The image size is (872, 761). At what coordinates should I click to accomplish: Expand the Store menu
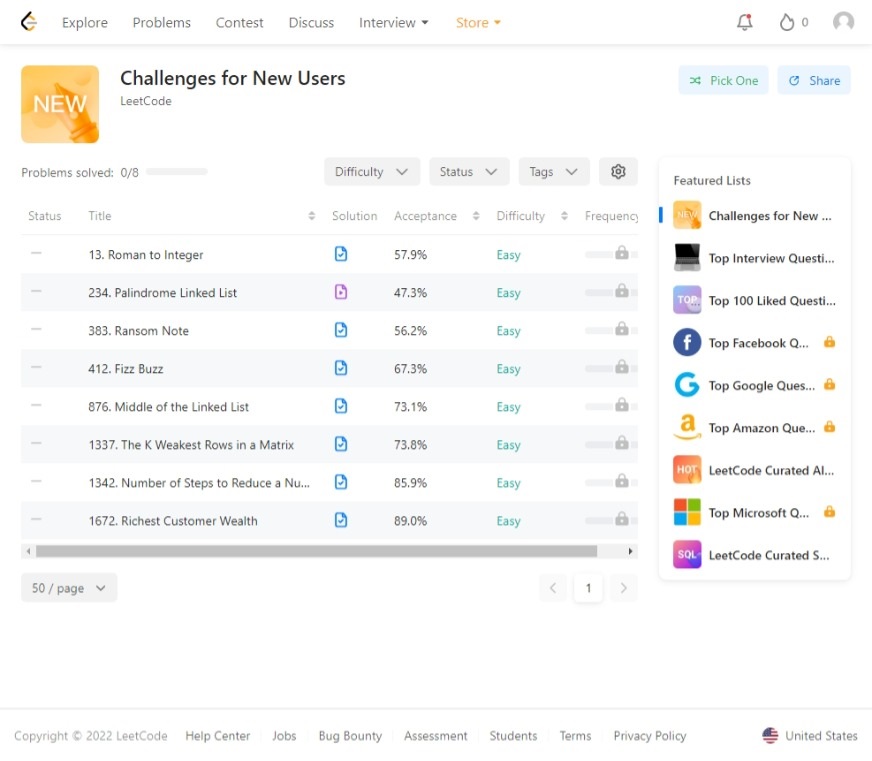pyautogui.click(x=478, y=22)
